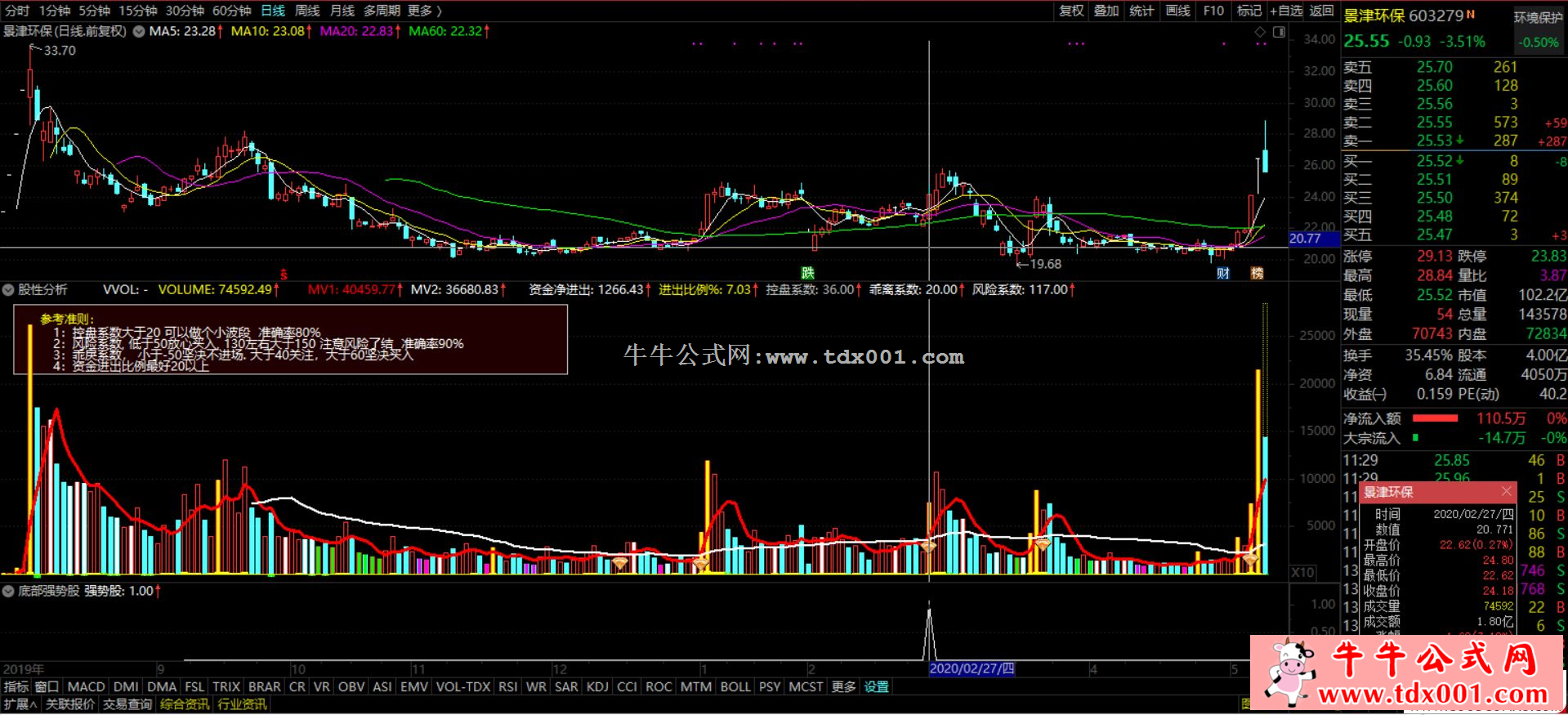Apply the VOL-TDX indicator
This screenshot has height=715, width=1568.
tap(463, 686)
